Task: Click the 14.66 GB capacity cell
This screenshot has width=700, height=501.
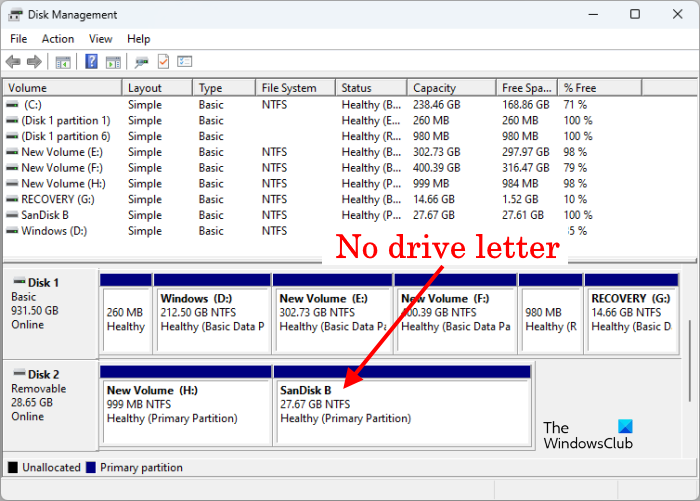Action: (x=433, y=199)
